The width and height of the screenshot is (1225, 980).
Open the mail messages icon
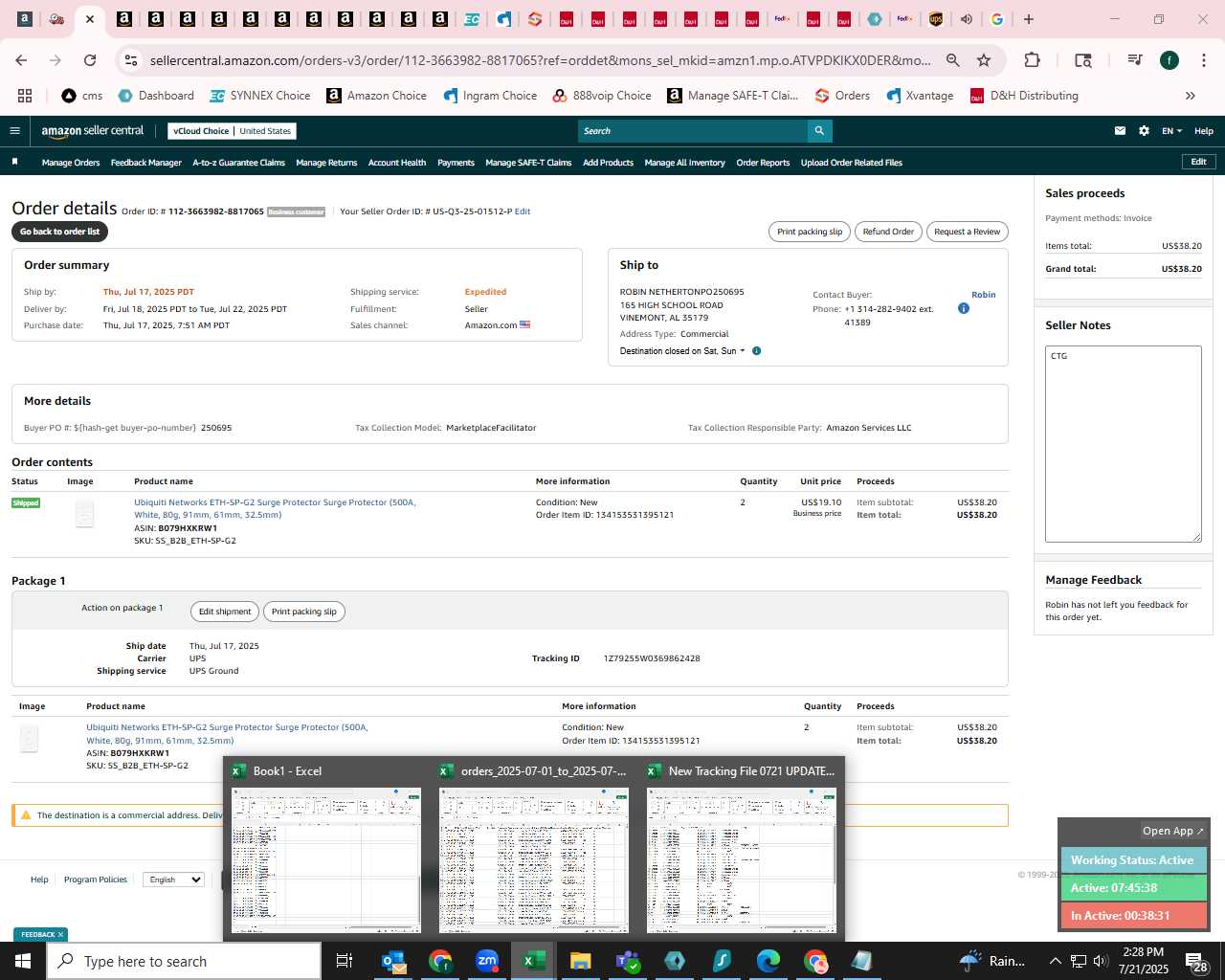point(1120,131)
